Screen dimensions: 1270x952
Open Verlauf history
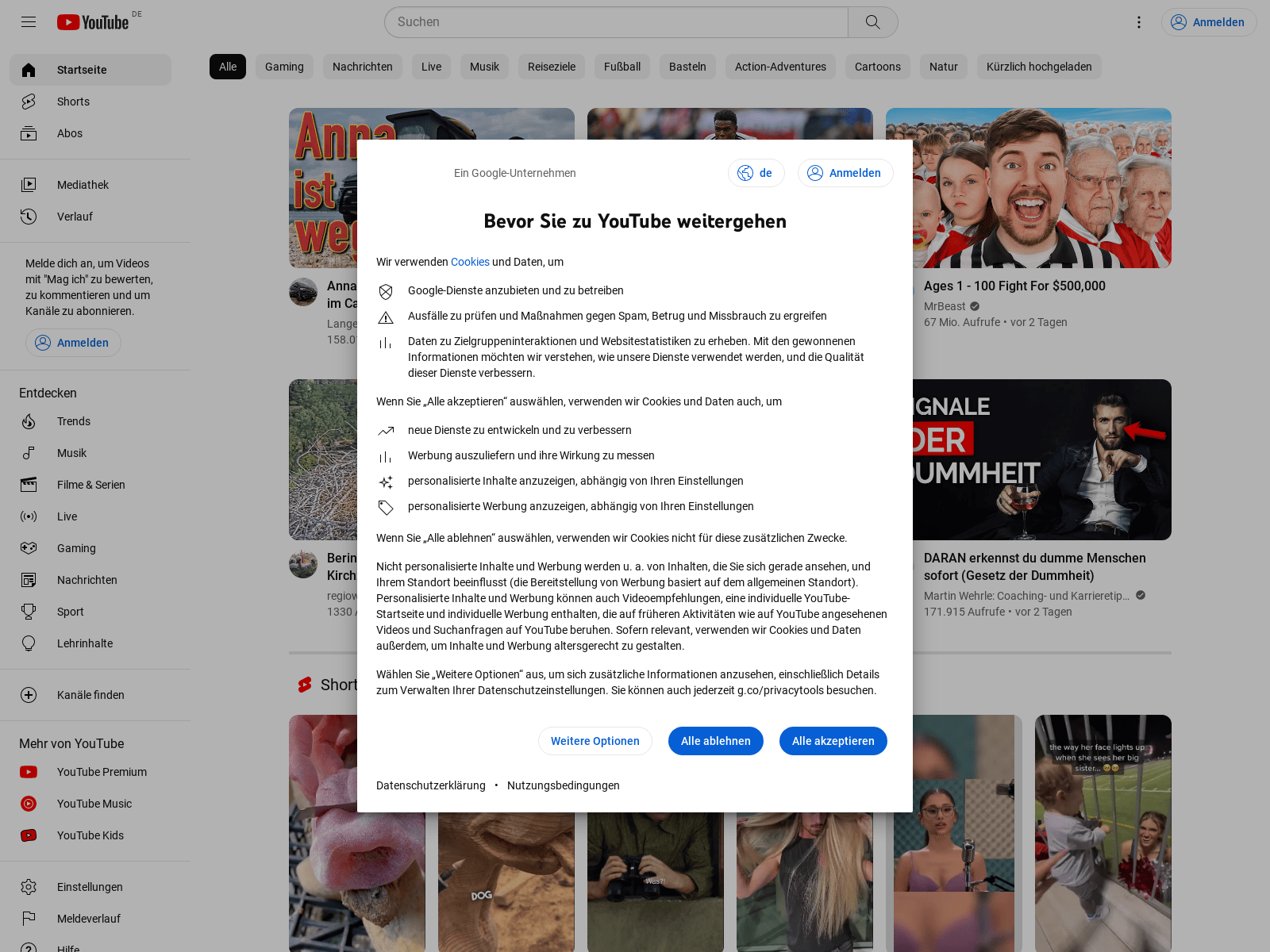tap(90, 217)
